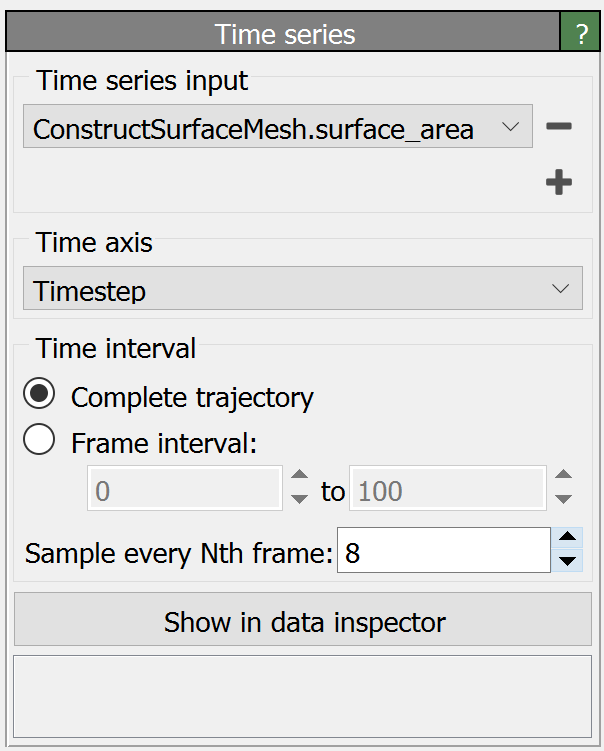This screenshot has width=604, height=751.
Task: Focus the Sample every Nth frame field
Action: point(443,551)
